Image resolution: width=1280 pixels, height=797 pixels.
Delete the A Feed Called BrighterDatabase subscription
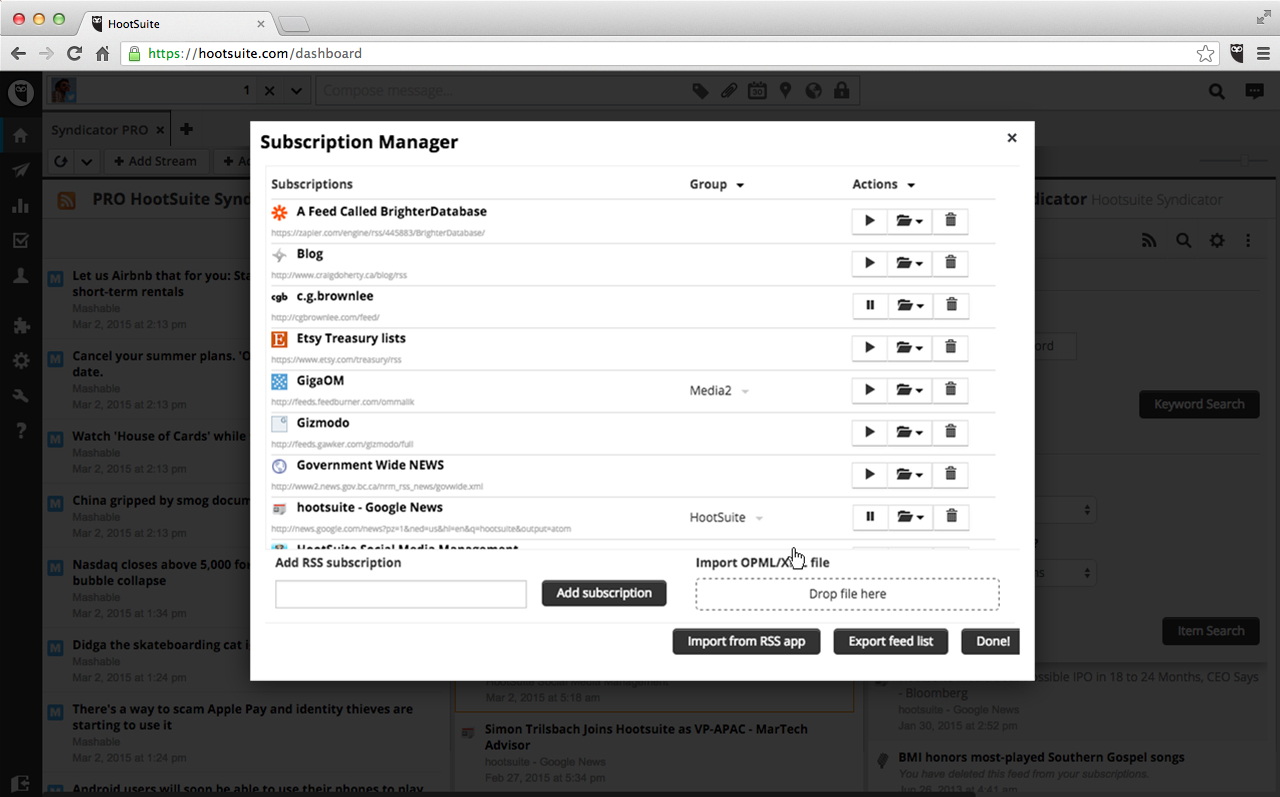click(x=950, y=221)
